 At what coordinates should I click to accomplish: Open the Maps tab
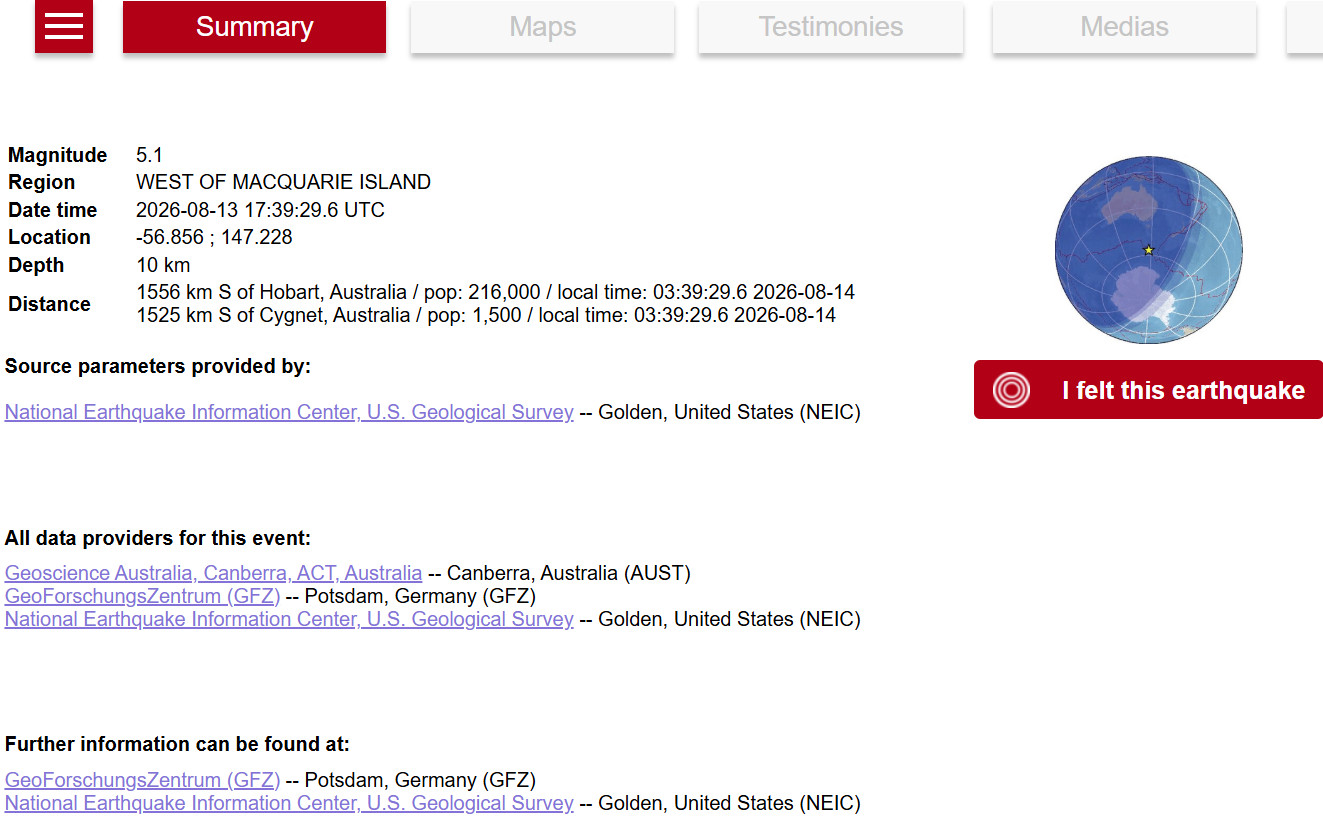(x=543, y=27)
